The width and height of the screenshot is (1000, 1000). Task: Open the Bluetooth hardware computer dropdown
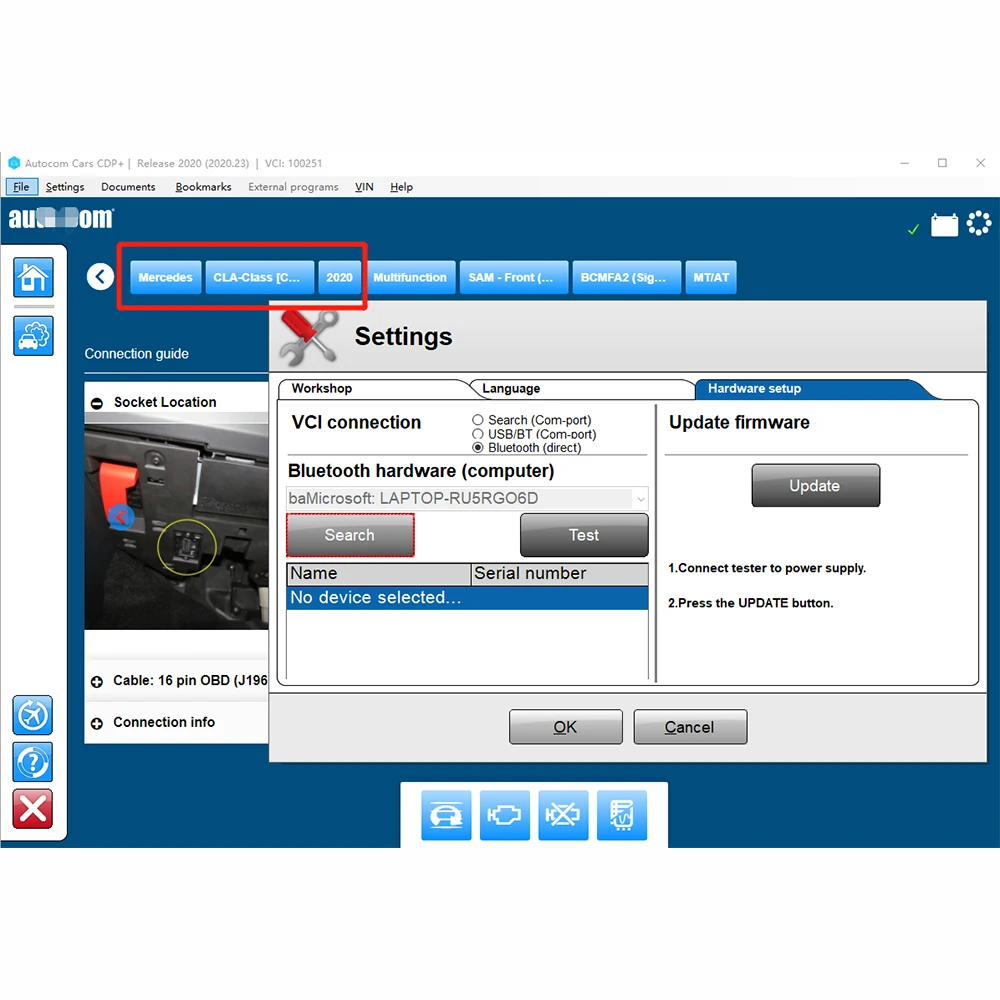pyautogui.click(x=467, y=498)
